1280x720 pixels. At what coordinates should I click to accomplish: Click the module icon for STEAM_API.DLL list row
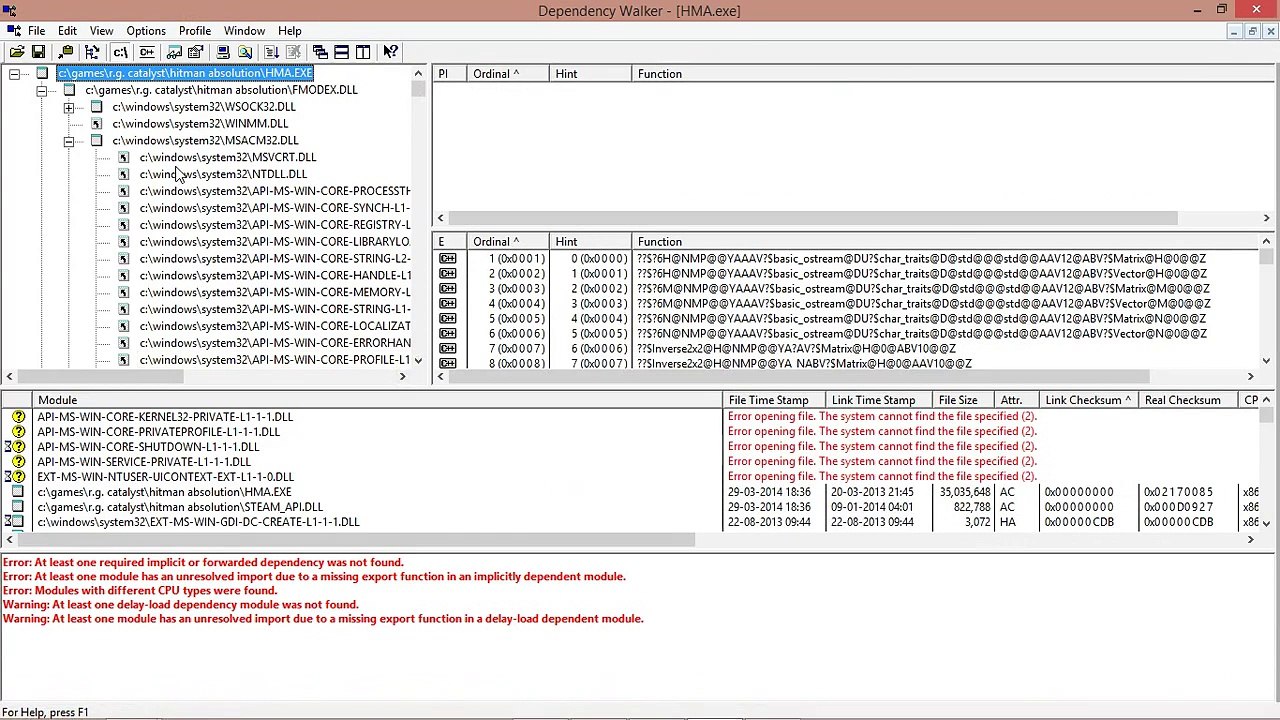[x=18, y=507]
